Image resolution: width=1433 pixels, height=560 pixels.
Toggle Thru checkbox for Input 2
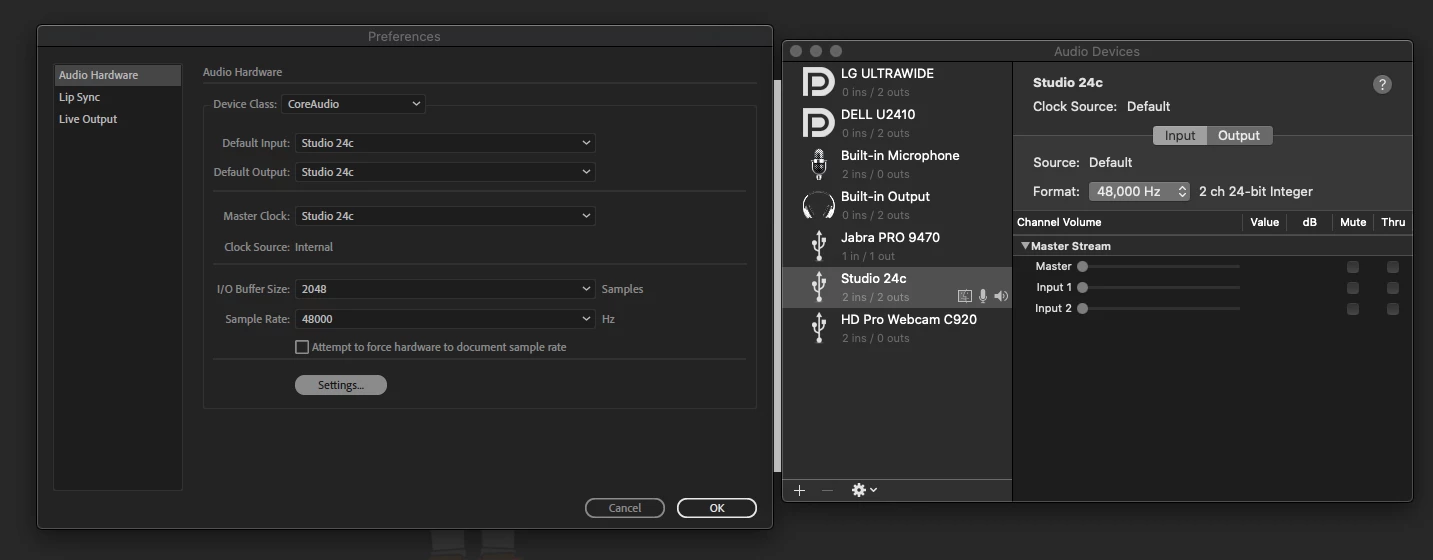click(x=1393, y=309)
